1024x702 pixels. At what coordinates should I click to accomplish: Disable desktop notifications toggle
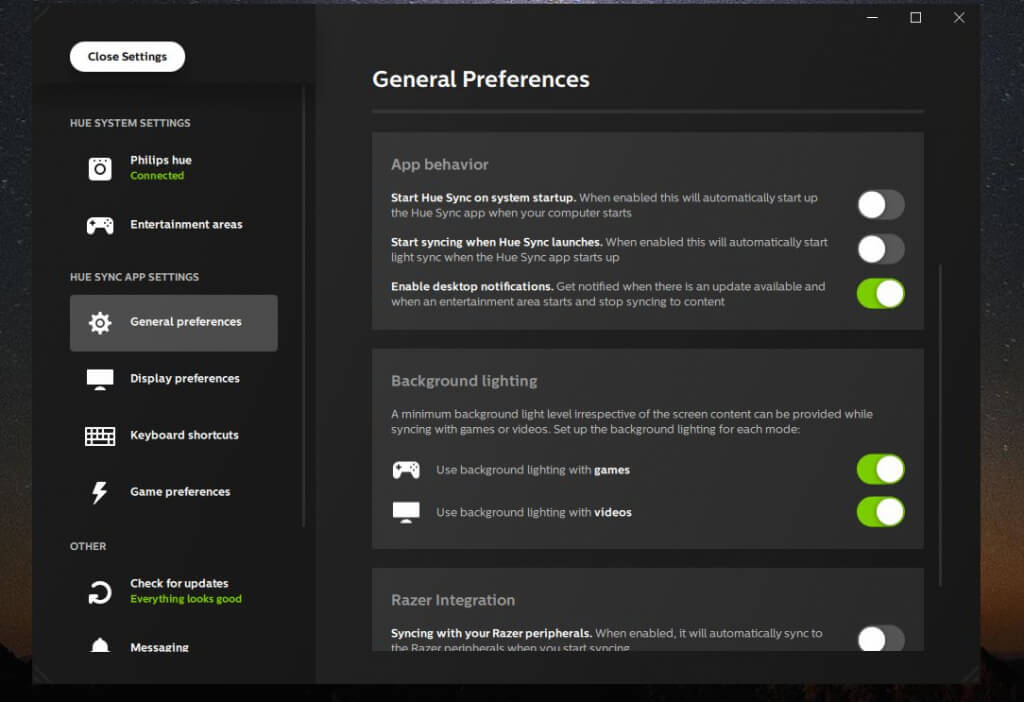pos(880,293)
